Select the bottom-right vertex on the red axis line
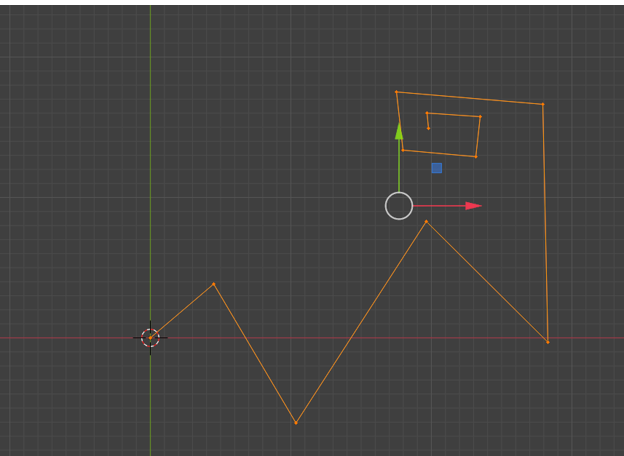 point(548,342)
